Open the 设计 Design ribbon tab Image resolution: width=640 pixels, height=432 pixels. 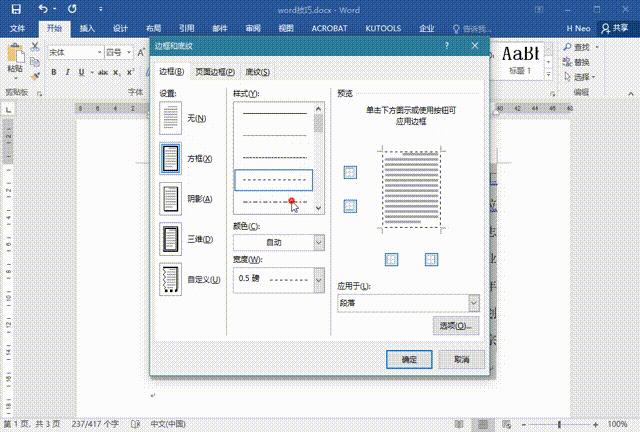tap(120, 28)
